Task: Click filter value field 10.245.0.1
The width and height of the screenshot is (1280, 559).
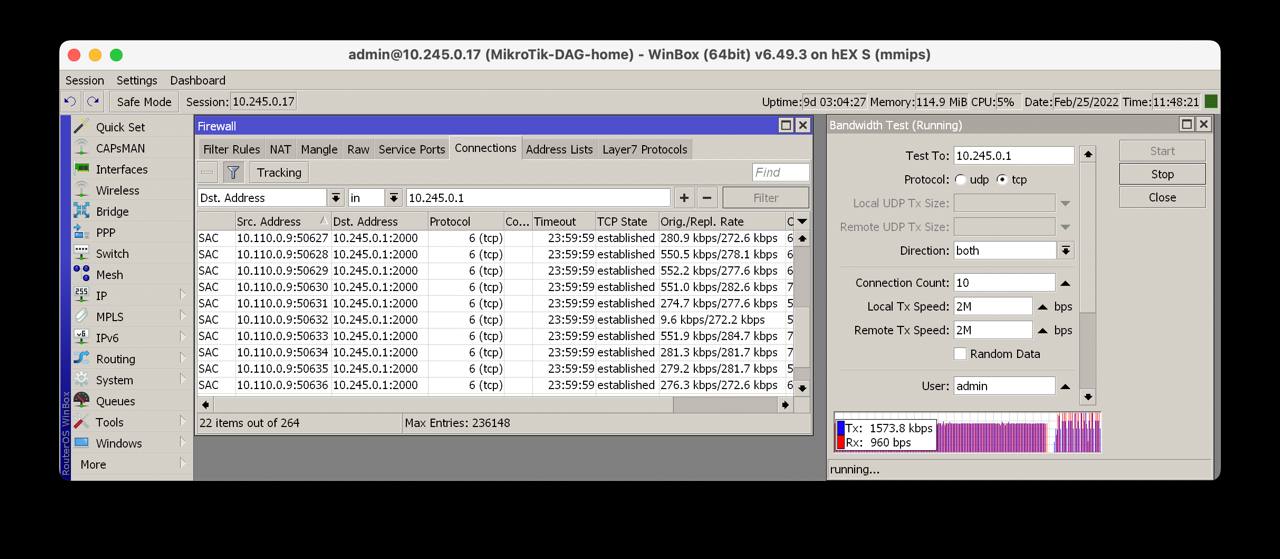Action: click(538, 198)
